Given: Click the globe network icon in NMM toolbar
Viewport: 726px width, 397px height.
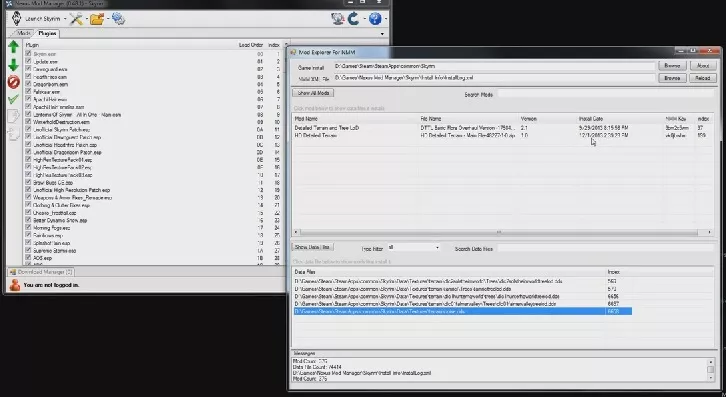Looking at the screenshot, I should (x=338, y=19).
